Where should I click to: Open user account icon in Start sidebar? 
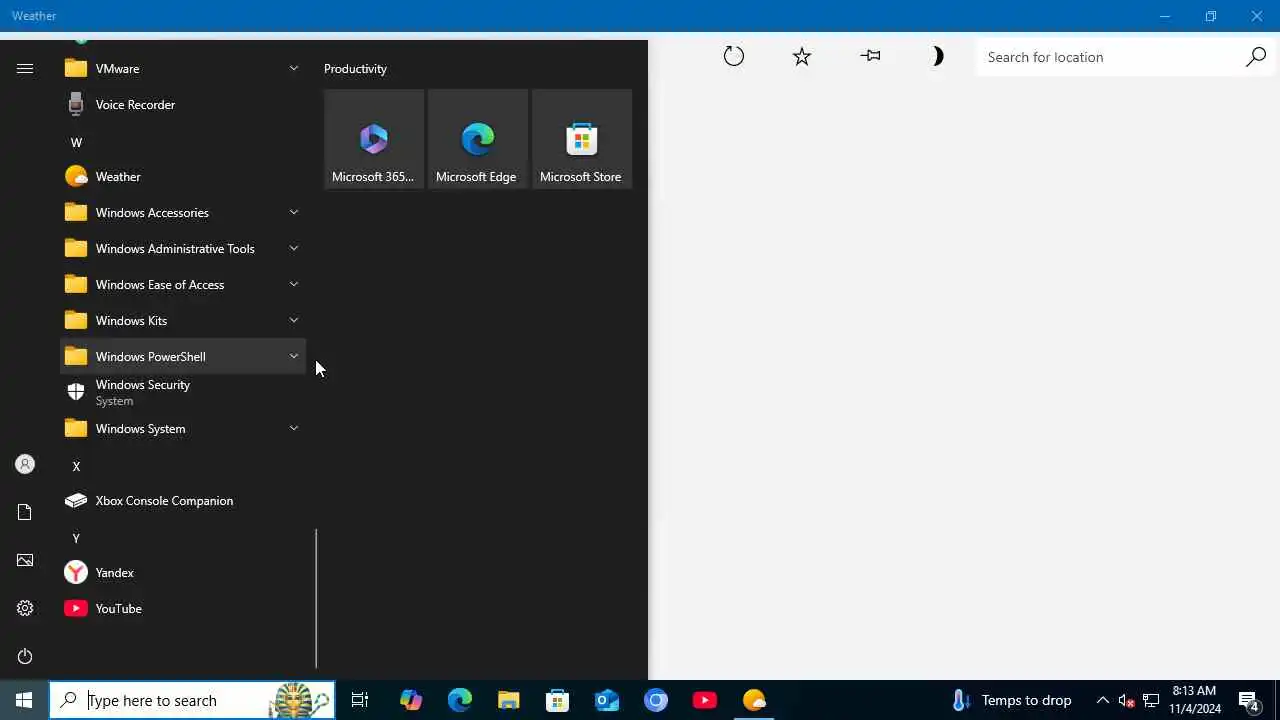pyautogui.click(x=25, y=464)
